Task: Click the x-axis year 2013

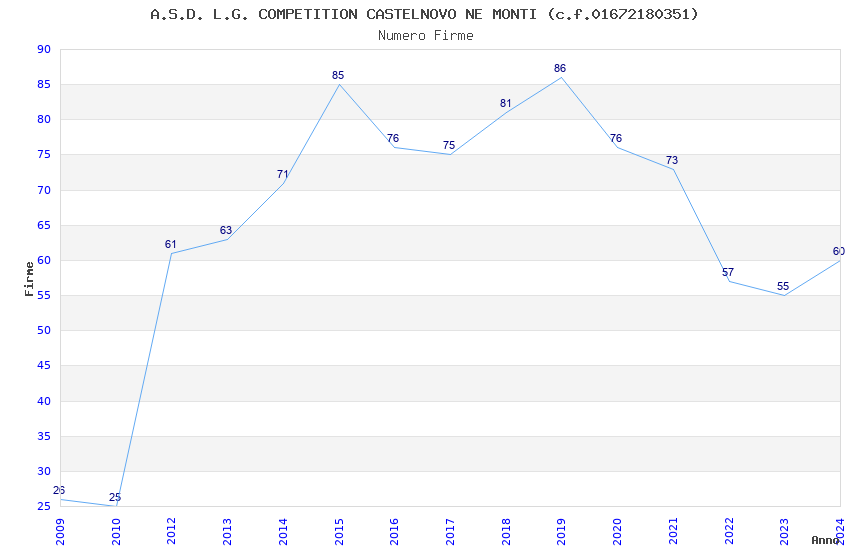Action: pos(227,532)
